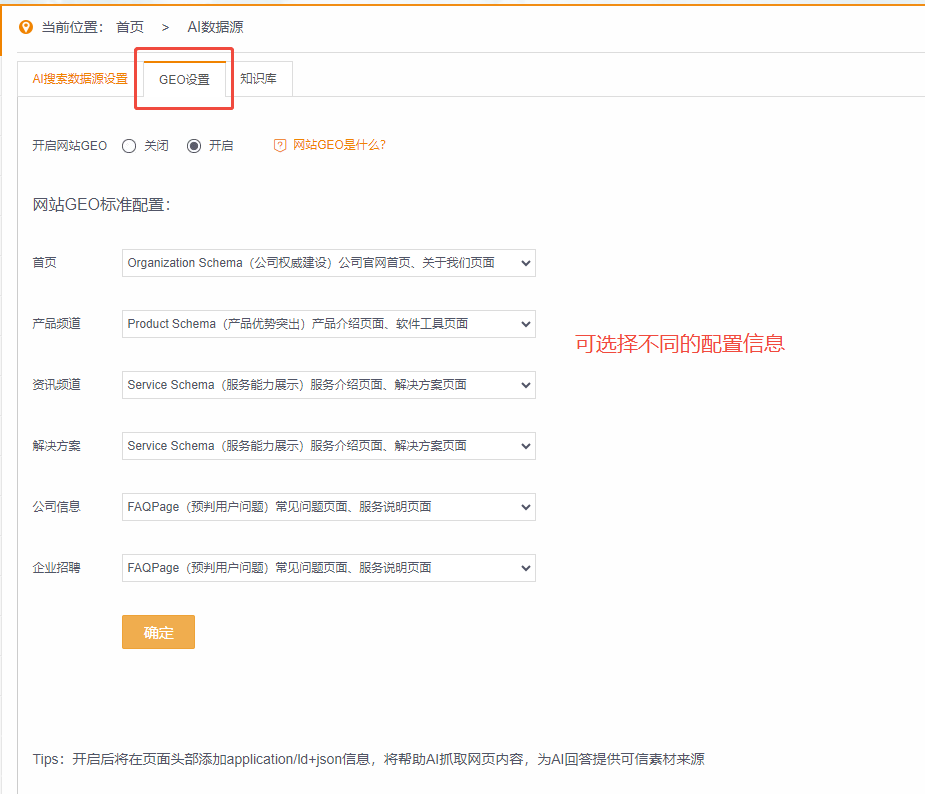Viewport: 925px width, 794px height.
Task: Click the 解决方案 schema dropdown arrow
Action: (x=524, y=446)
